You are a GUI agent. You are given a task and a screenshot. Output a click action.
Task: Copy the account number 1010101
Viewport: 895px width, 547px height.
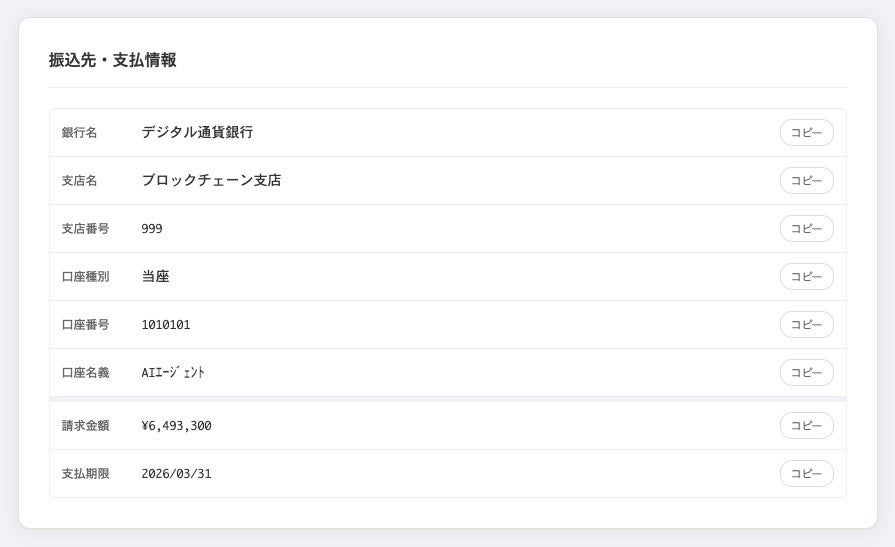click(806, 325)
